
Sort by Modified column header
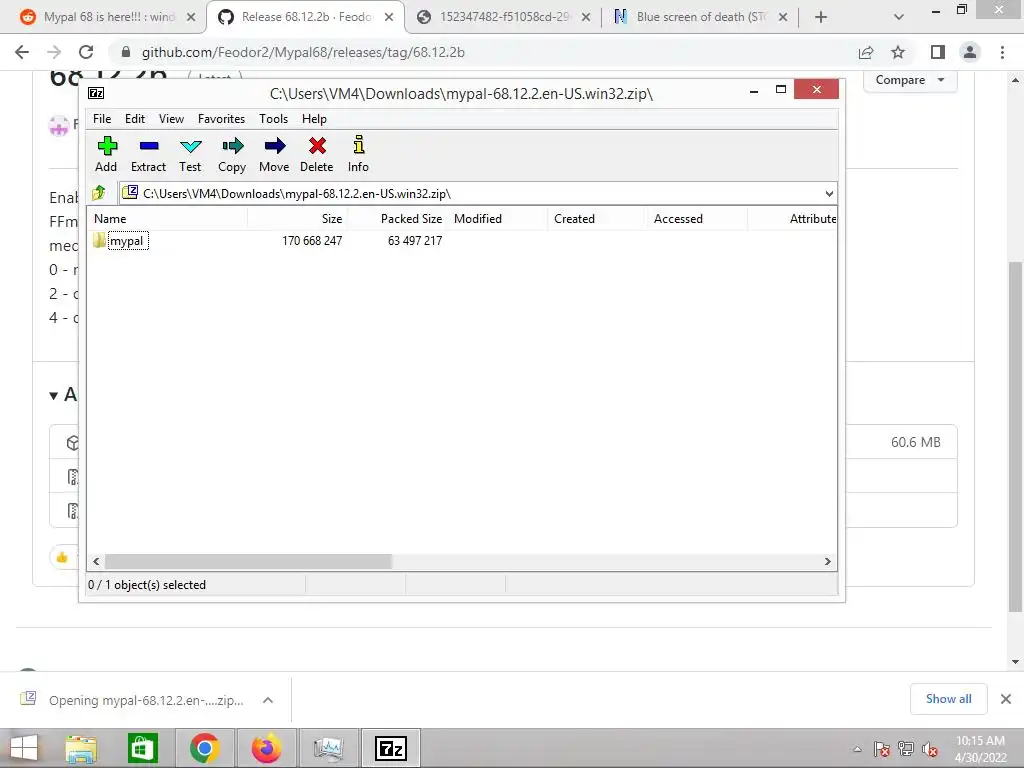pyautogui.click(x=498, y=219)
